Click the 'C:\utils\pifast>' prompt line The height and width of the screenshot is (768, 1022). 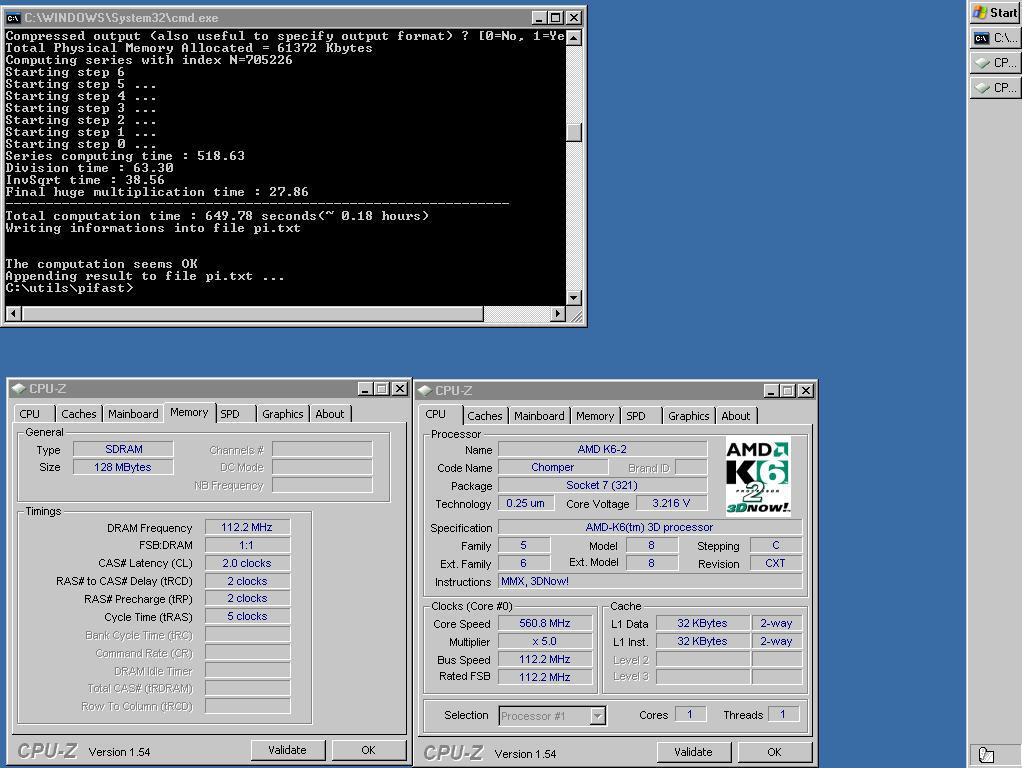pos(69,288)
